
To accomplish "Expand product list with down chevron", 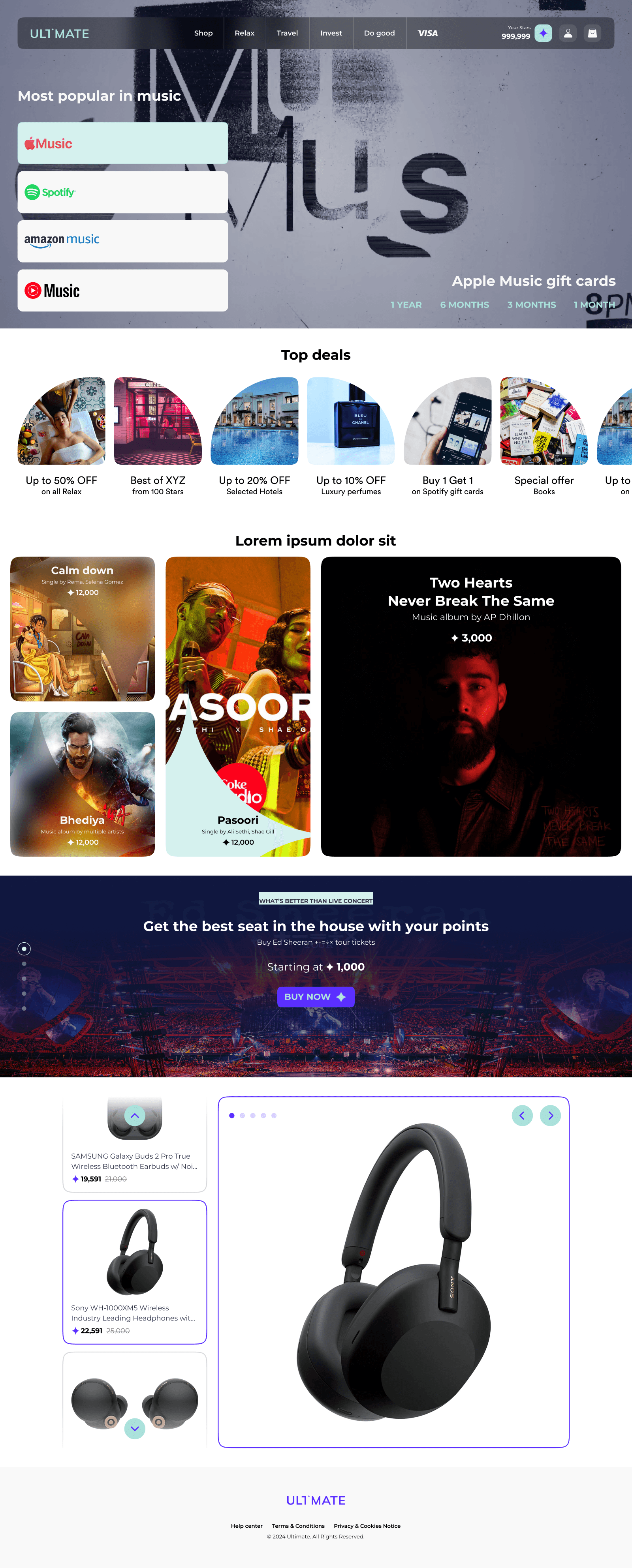I will tap(135, 1429).
